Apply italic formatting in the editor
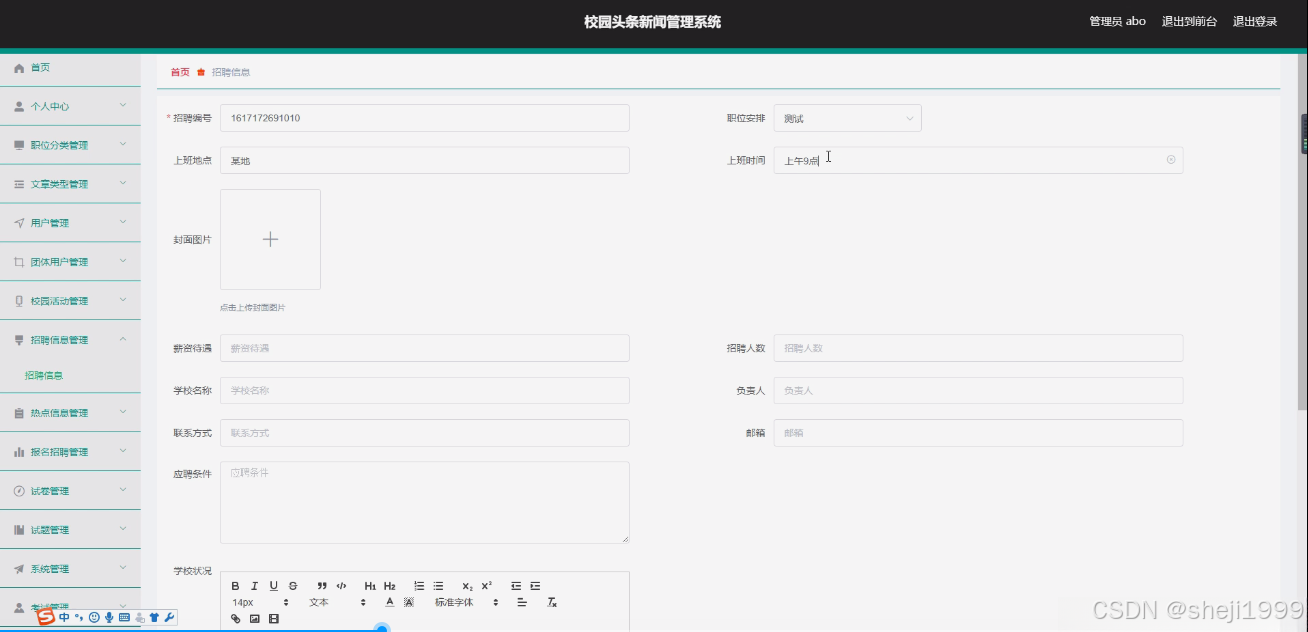Image resolution: width=1308 pixels, height=632 pixels. pos(254,586)
